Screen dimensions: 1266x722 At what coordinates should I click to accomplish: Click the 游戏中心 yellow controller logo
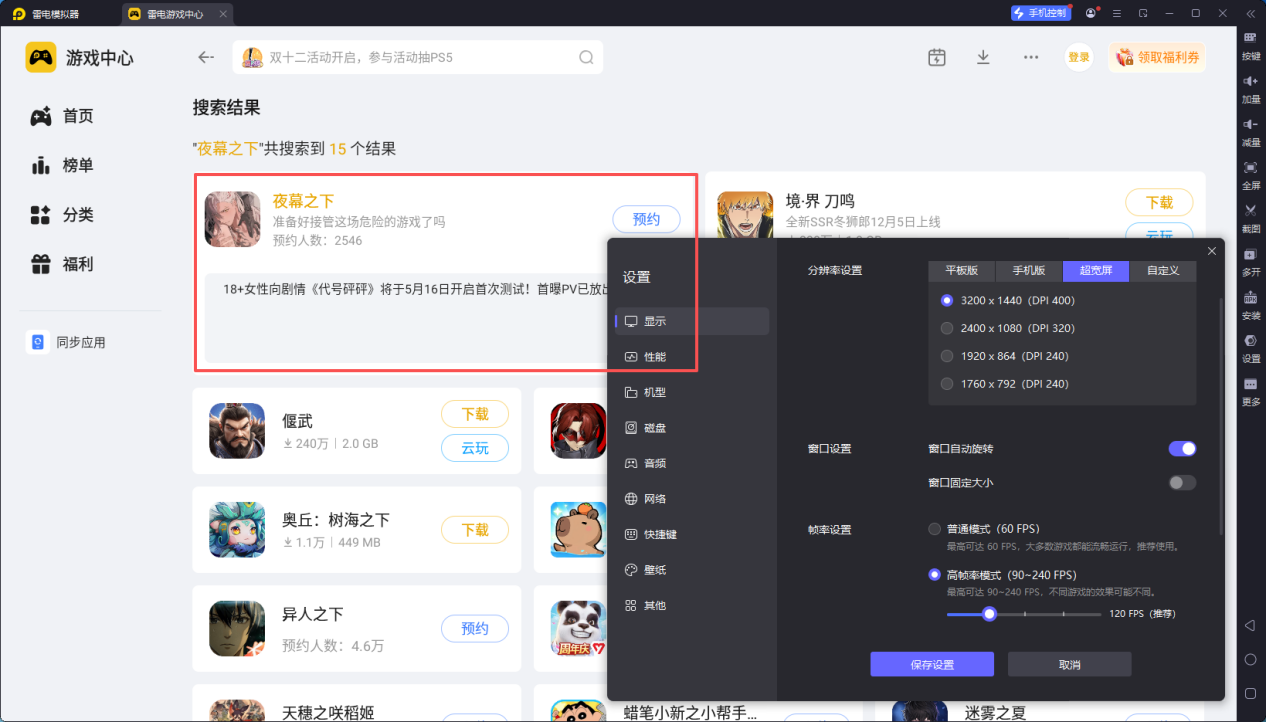(x=41, y=57)
